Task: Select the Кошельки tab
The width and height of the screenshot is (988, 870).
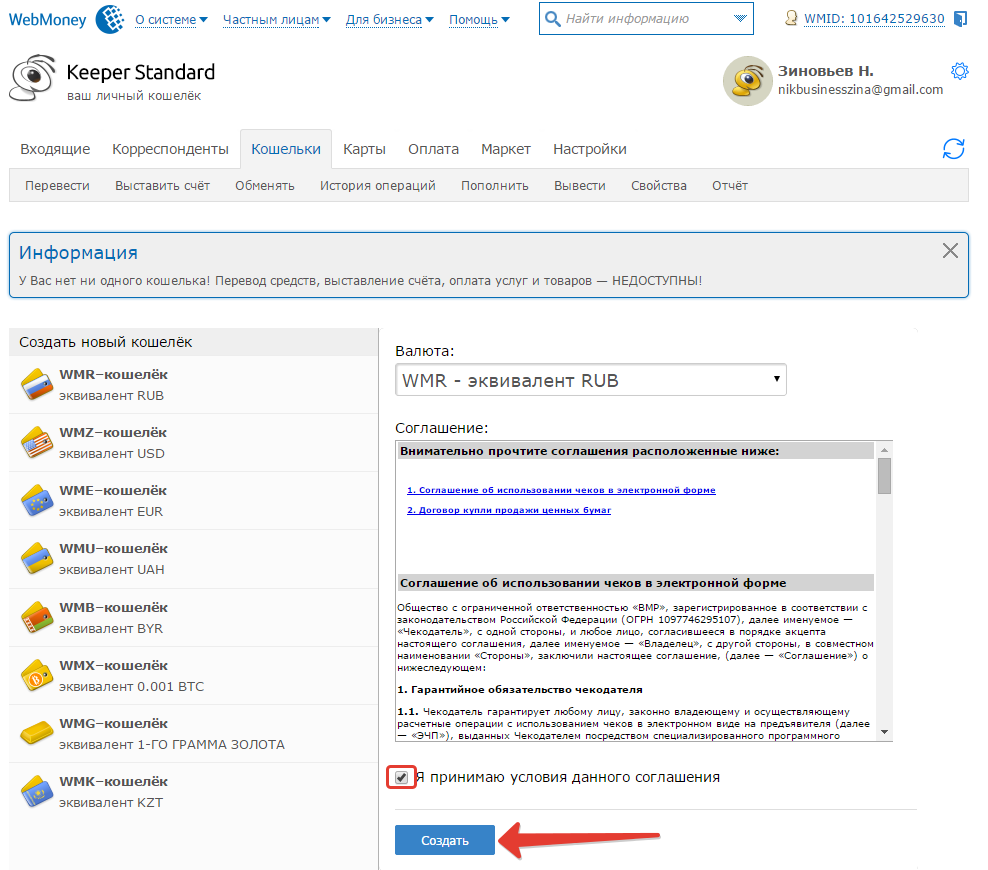Action: pyautogui.click(x=286, y=149)
